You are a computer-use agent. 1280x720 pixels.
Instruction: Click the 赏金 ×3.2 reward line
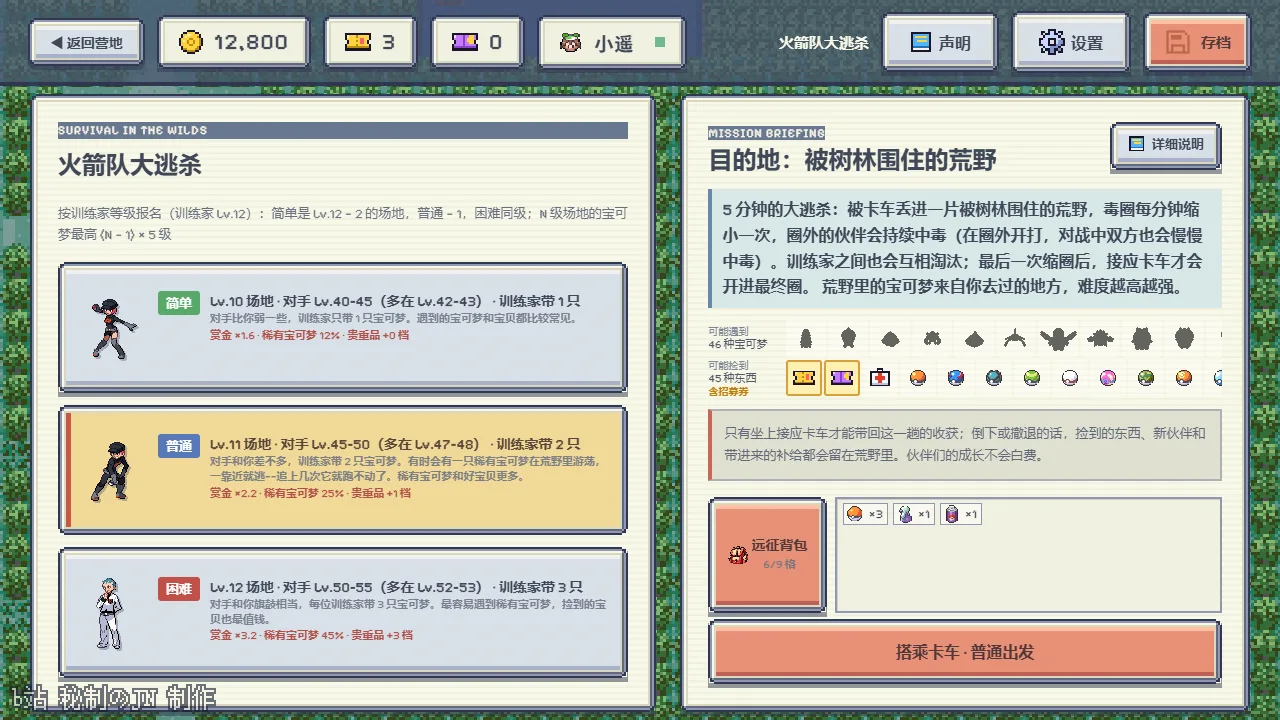(x=311, y=635)
